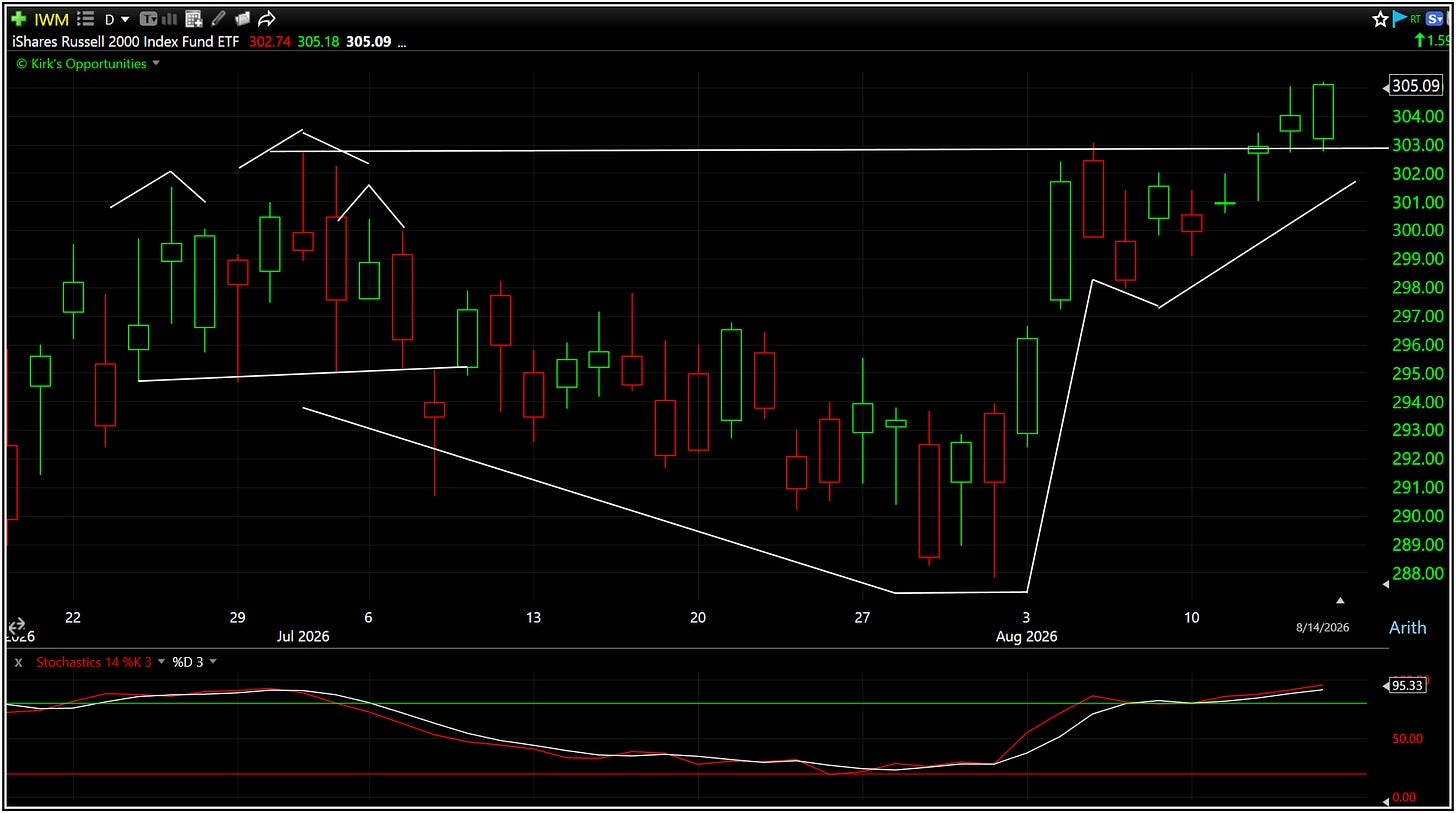Viewport: 1456px width, 813px height.
Task: Click the 300.00 price level on the scale
Action: (x=1417, y=231)
